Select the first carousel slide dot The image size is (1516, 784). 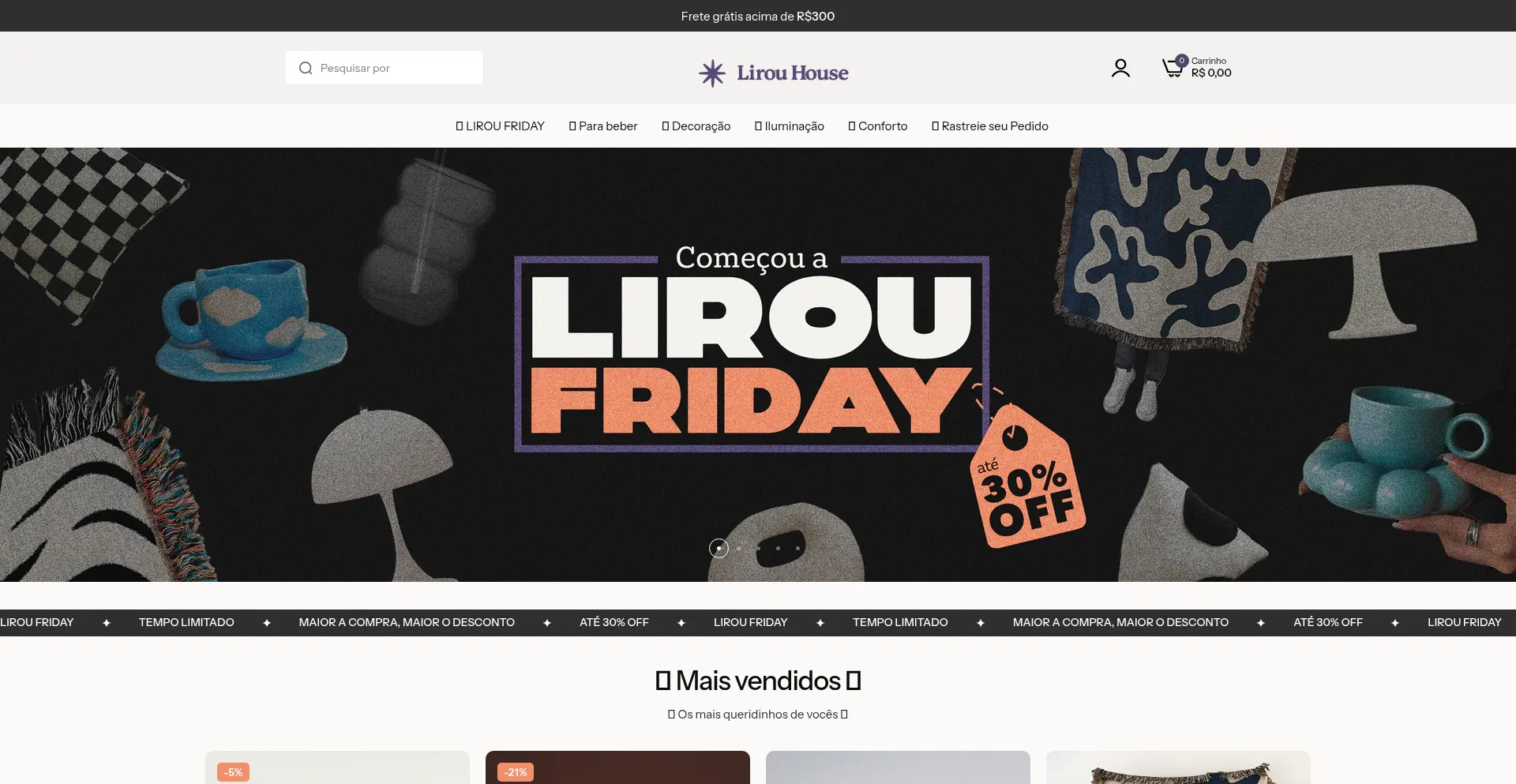pos(719,548)
